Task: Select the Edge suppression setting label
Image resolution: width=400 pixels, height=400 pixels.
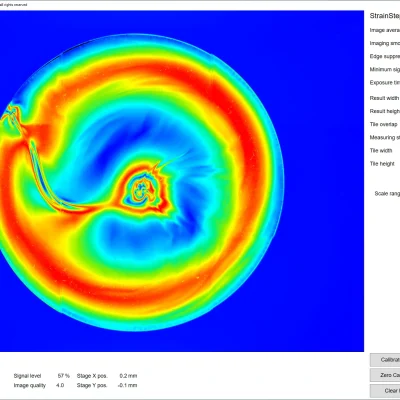Action: tap(385, 56)
